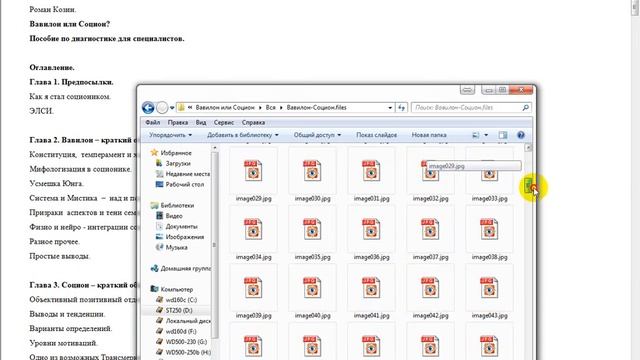Viewport: 640px width, 360px height.
Task: Open the Правка menu
Action: [178, 122]
